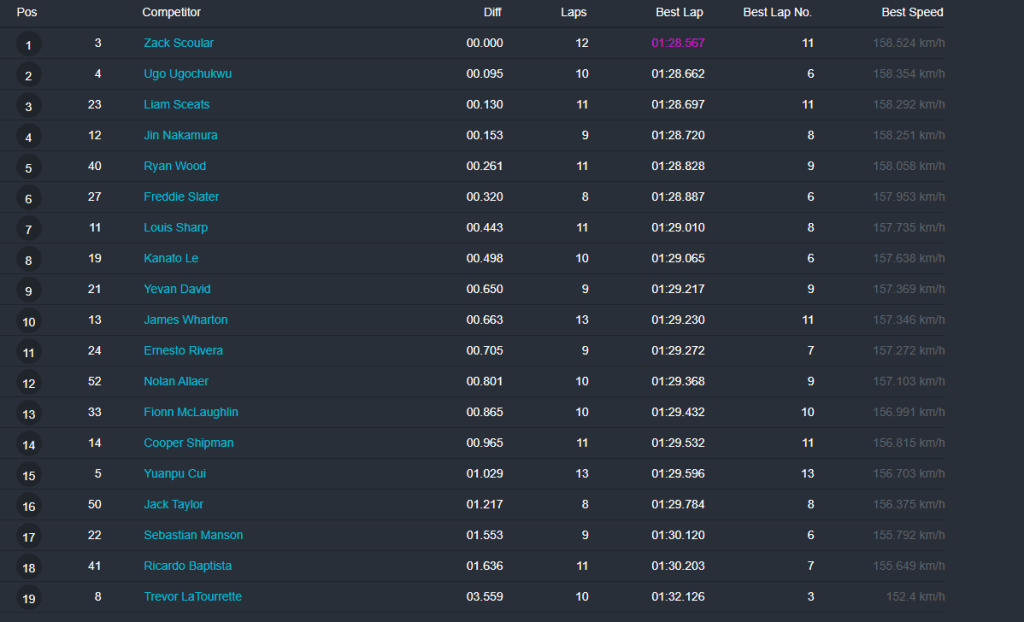Select the position 10 circle badge
This screenshot has height=622, width=1024.
[28, 322]
